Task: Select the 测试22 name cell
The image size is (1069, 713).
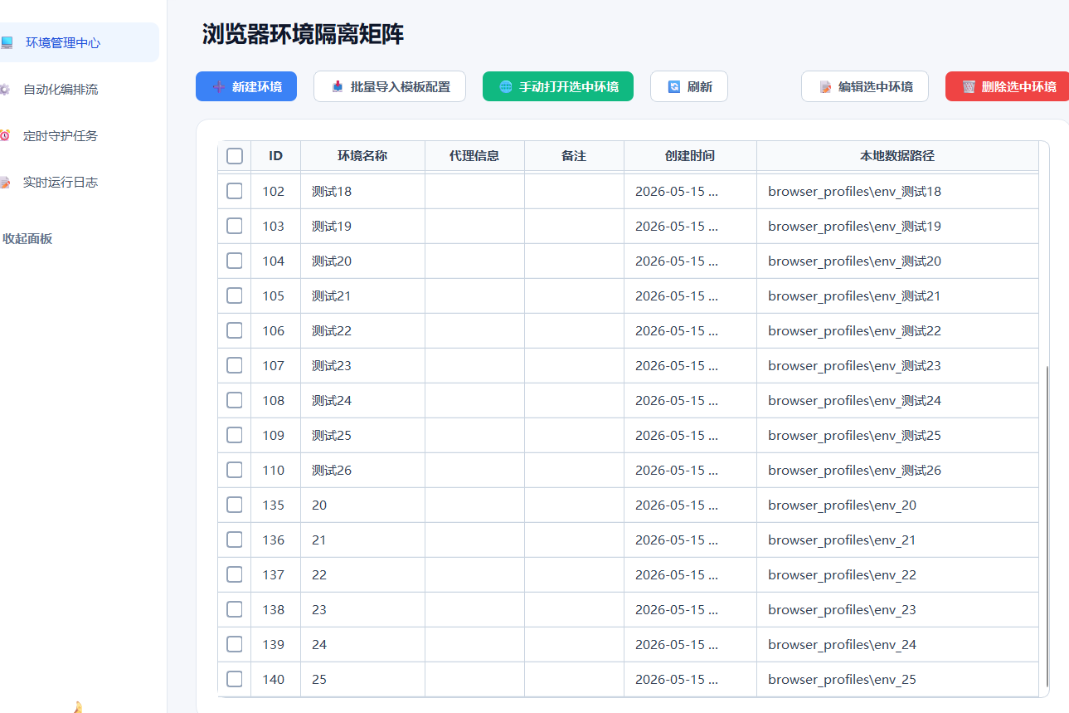Action: (363, 331)
